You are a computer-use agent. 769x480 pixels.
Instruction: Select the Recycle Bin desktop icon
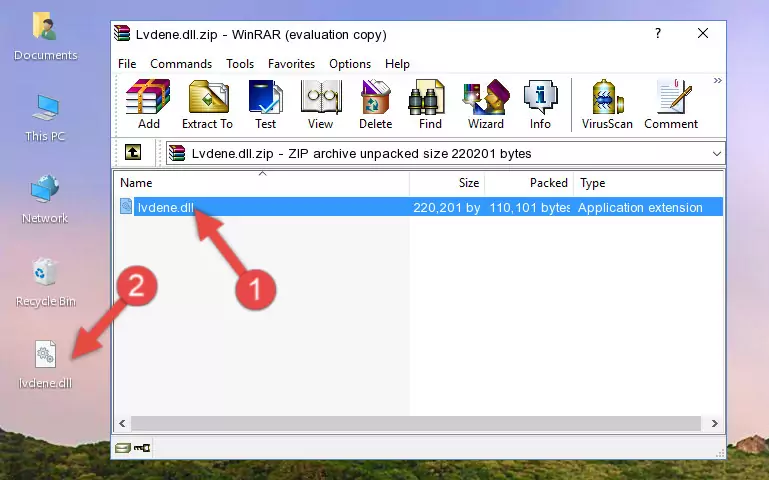45,282
